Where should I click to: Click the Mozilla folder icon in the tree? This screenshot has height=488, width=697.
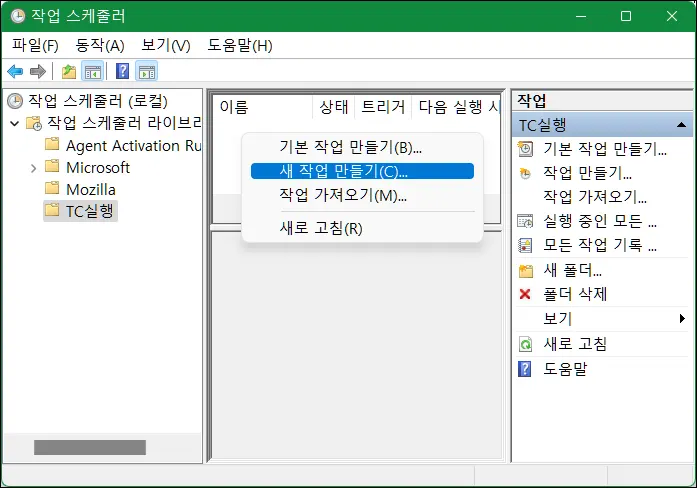tap(52, 188)
